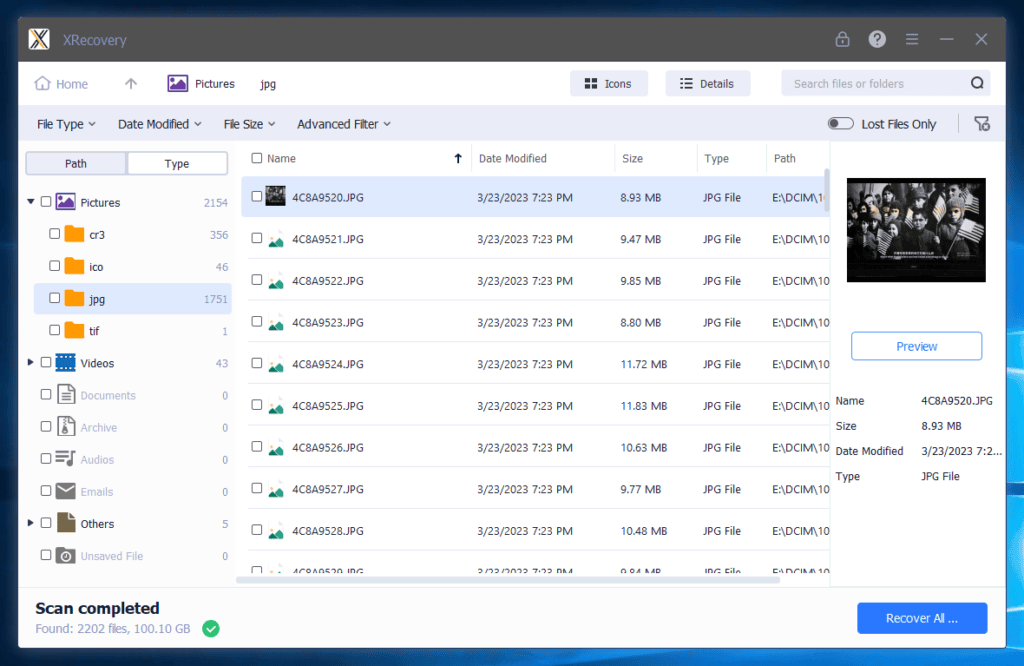Open the help question mark icon
Viewport: 1024px width, 666px height.
tap(877, 40)
